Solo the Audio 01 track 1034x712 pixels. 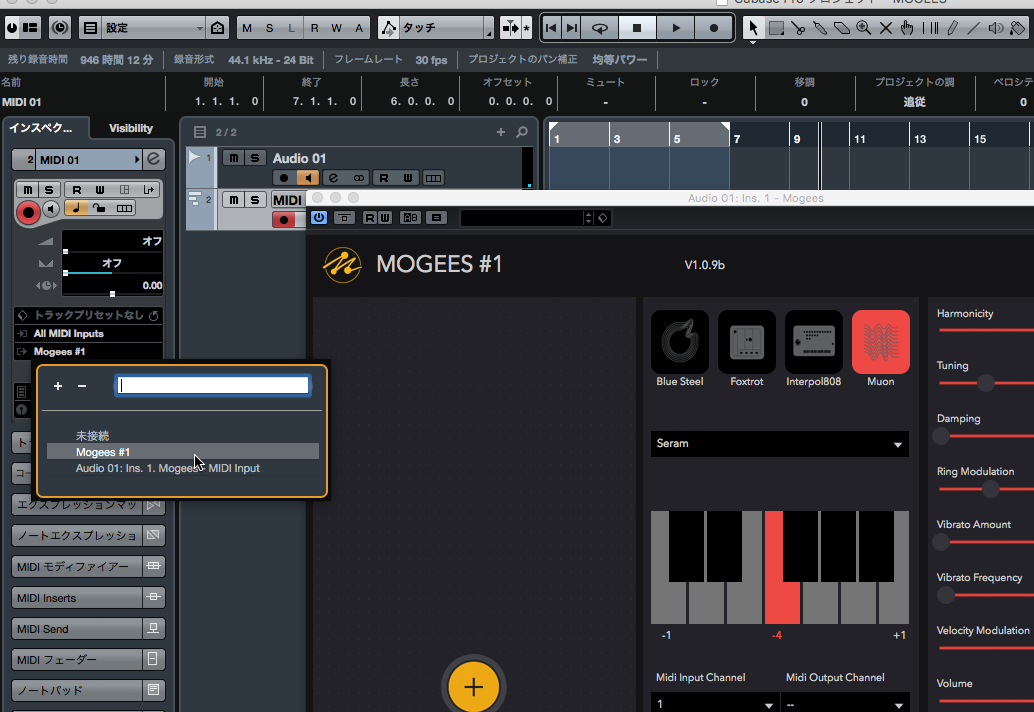click(255, 158)
